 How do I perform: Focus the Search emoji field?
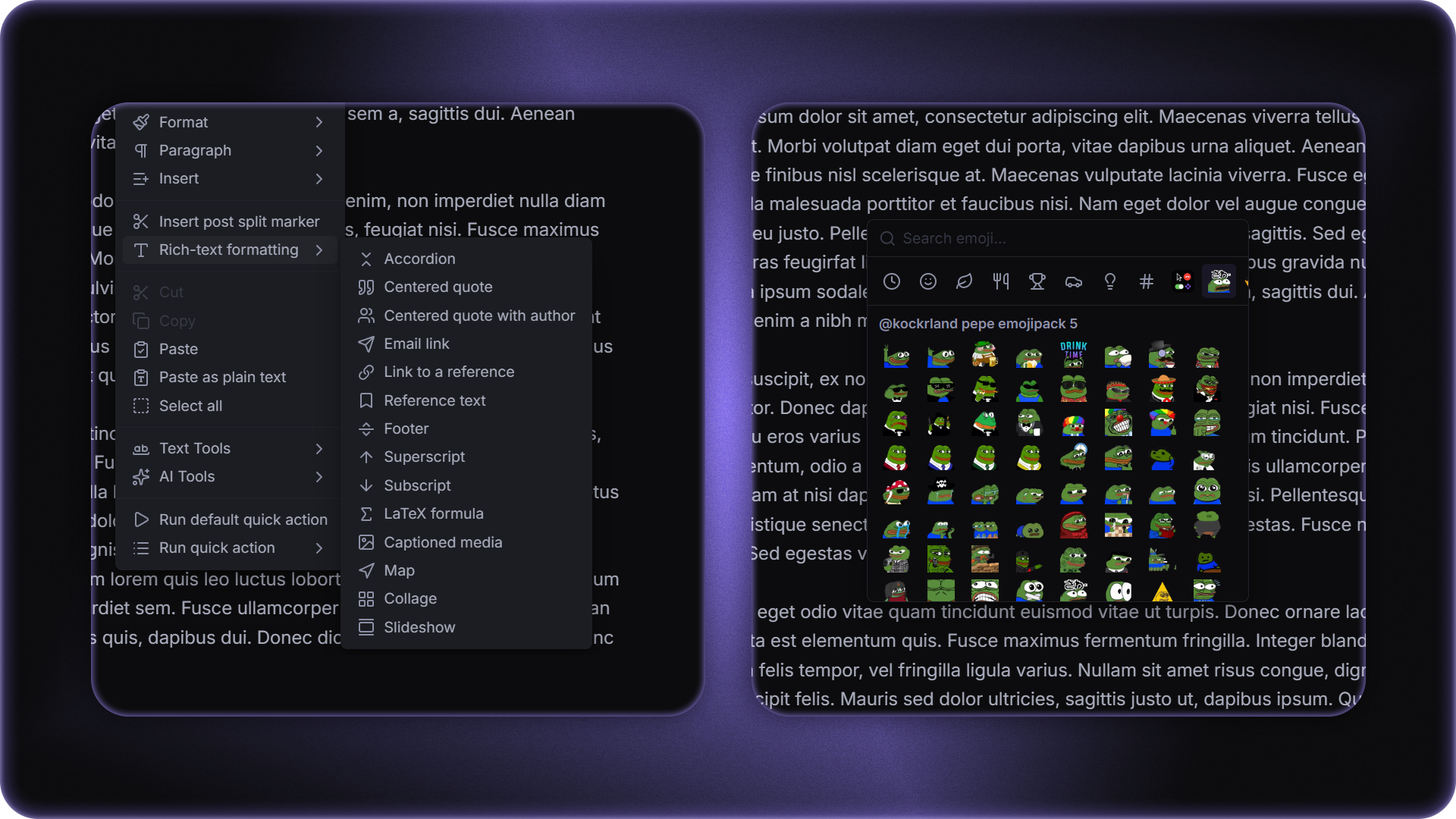1058,238
